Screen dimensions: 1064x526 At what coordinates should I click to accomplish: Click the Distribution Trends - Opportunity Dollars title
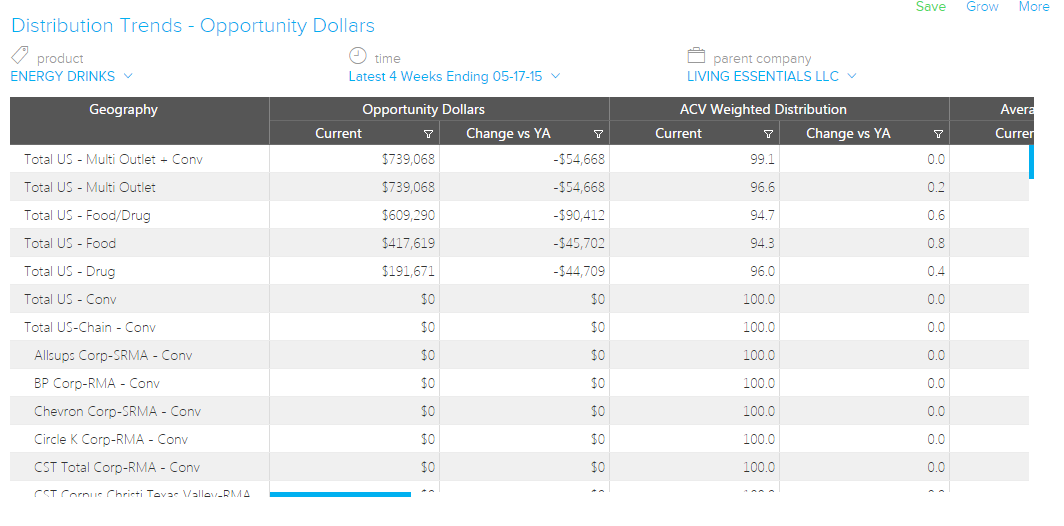(x=193, y=26)
